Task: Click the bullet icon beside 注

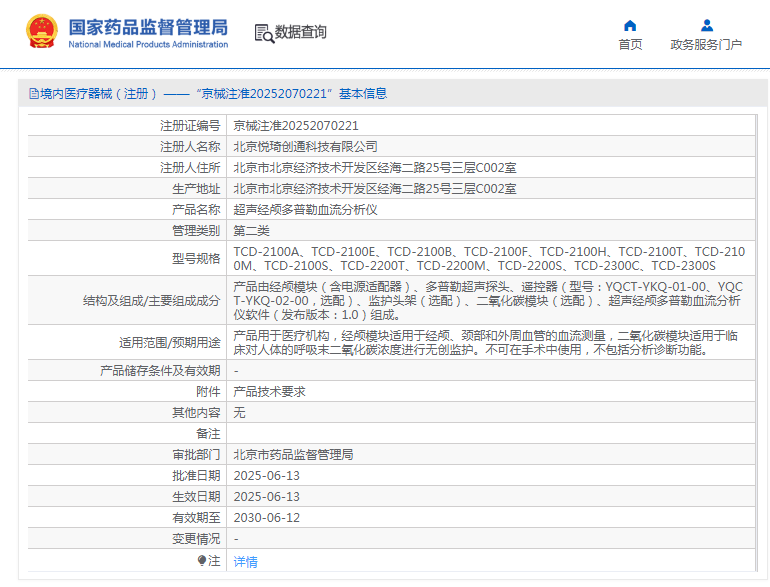Action: [201, 561]
